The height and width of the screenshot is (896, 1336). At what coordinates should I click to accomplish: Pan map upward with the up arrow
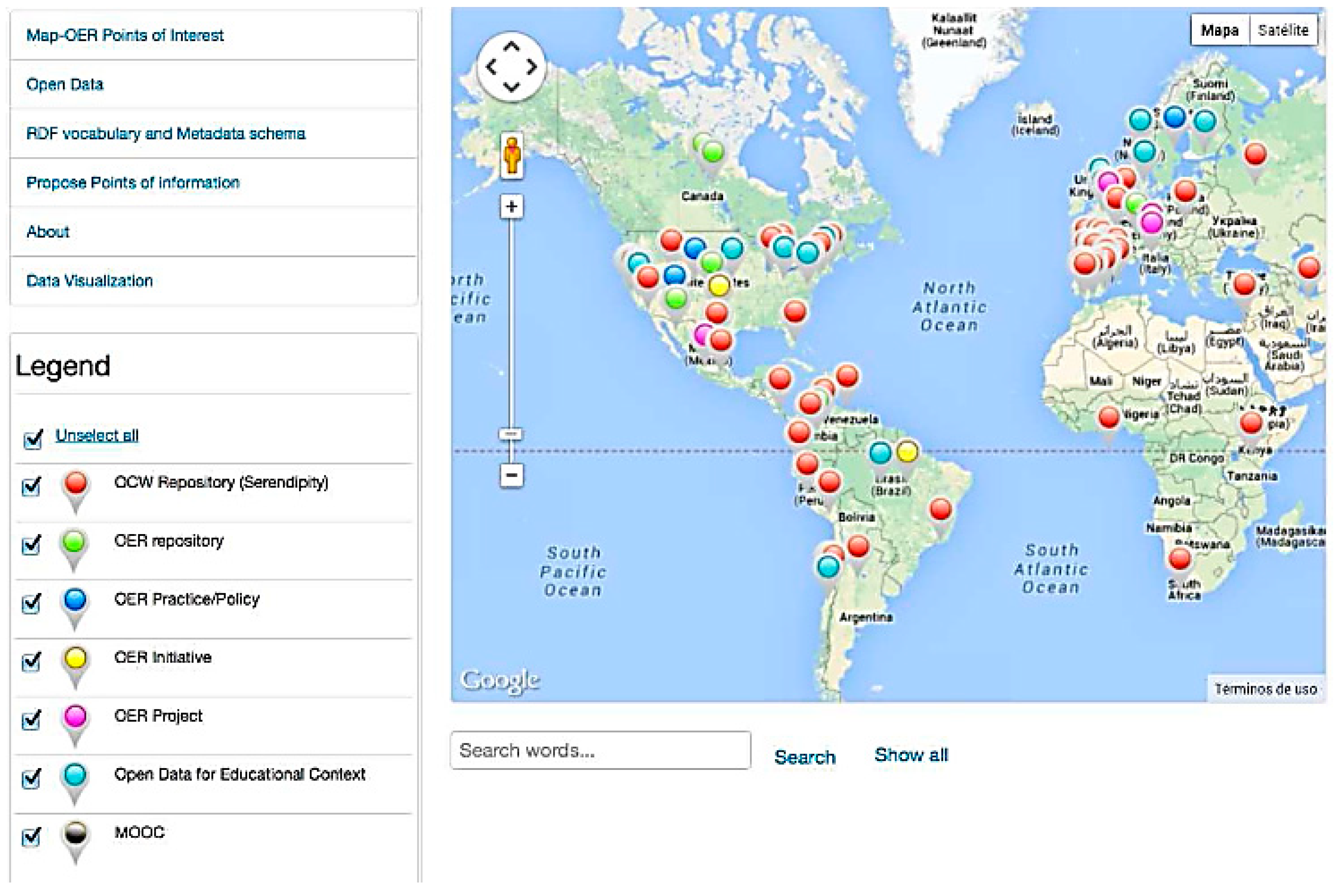pyautogui.click(x=511, y=47)
